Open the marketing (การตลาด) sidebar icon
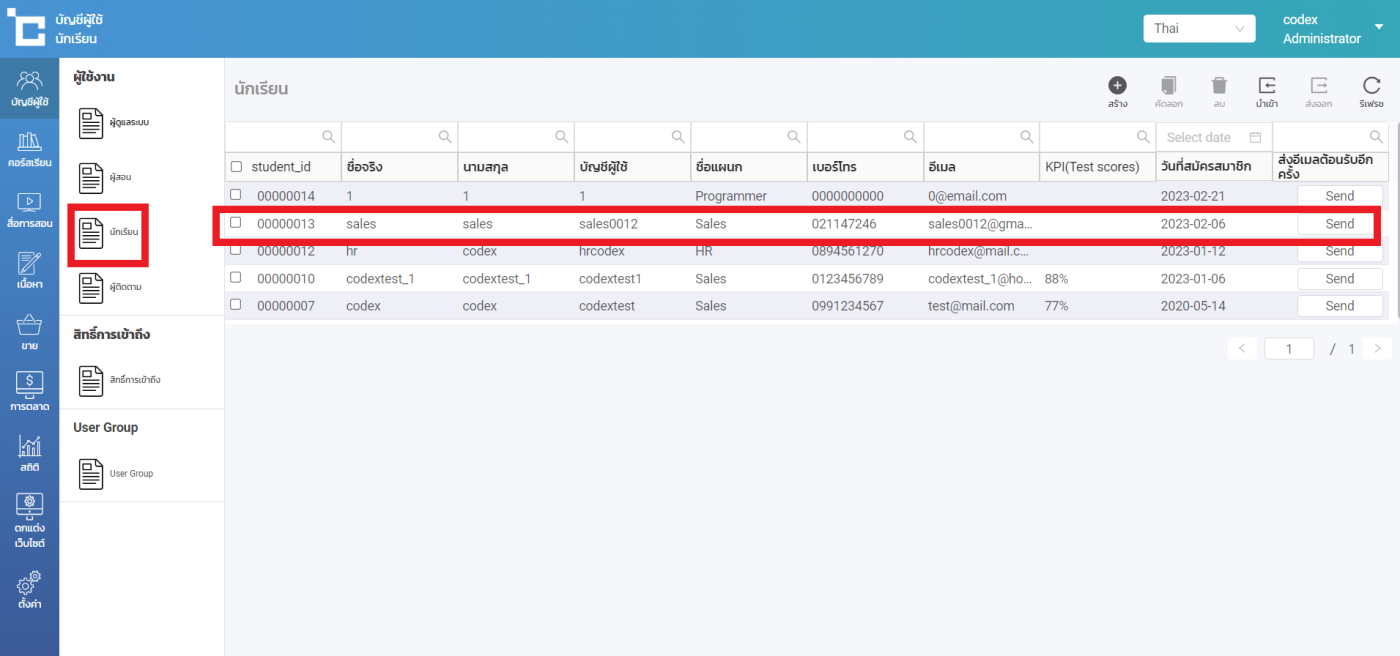 (x=29, y=390)
